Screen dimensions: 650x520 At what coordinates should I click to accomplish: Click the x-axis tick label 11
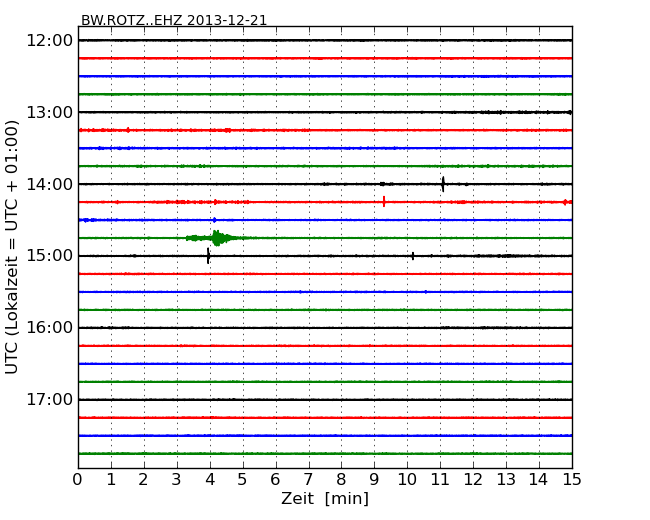[440, 480]
